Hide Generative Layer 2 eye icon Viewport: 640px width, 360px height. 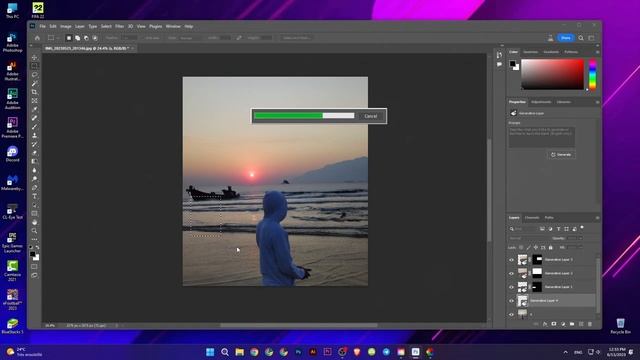click(511, 273)
